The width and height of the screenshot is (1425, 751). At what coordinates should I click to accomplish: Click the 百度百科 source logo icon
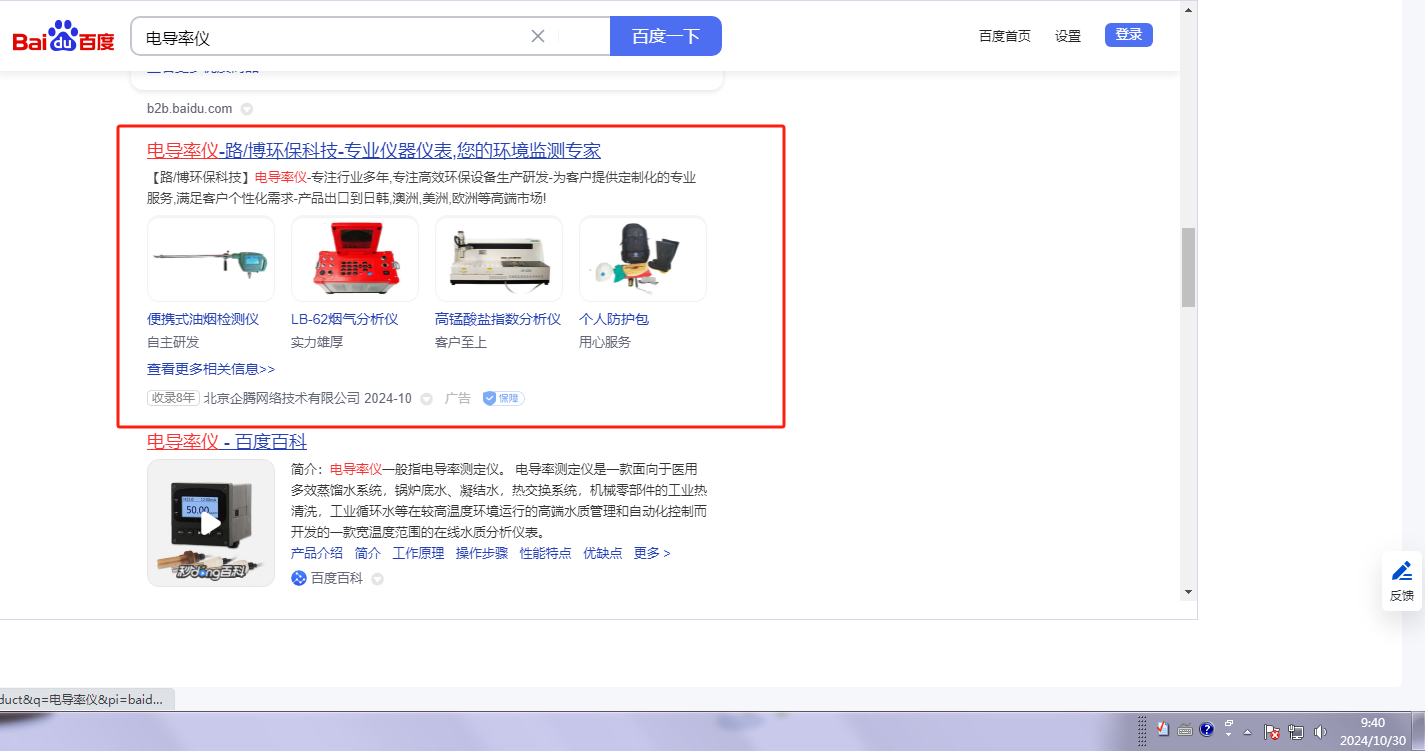tap(298, 578)
